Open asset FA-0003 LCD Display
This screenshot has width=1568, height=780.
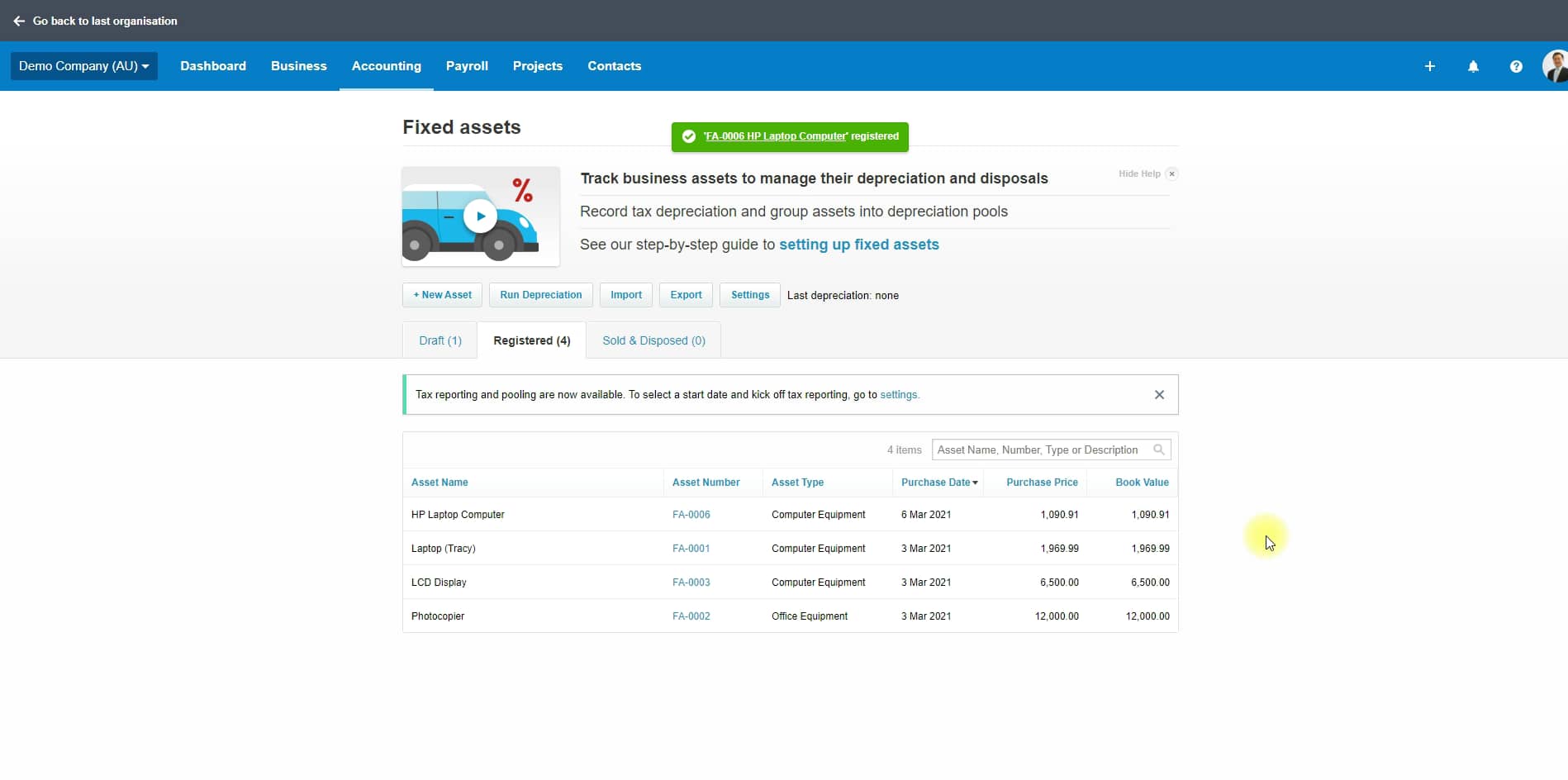[x=691, y=582]
